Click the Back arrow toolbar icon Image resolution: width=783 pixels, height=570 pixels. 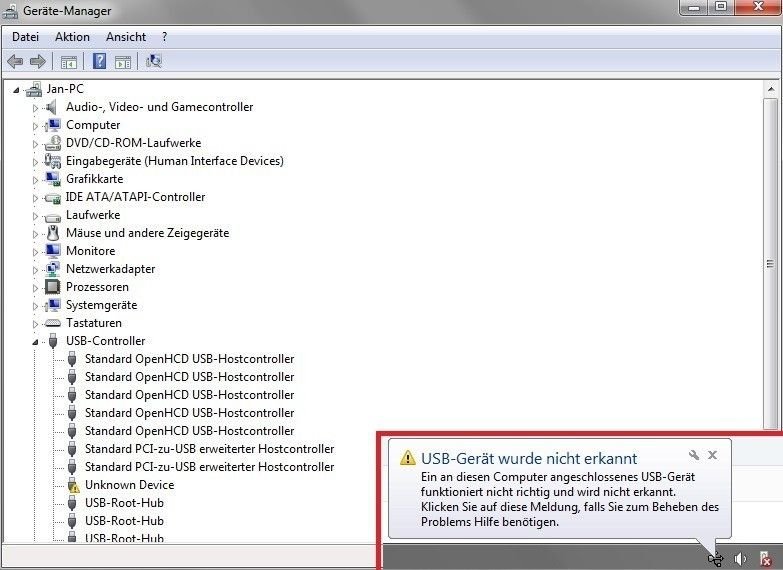click(15, 61)
